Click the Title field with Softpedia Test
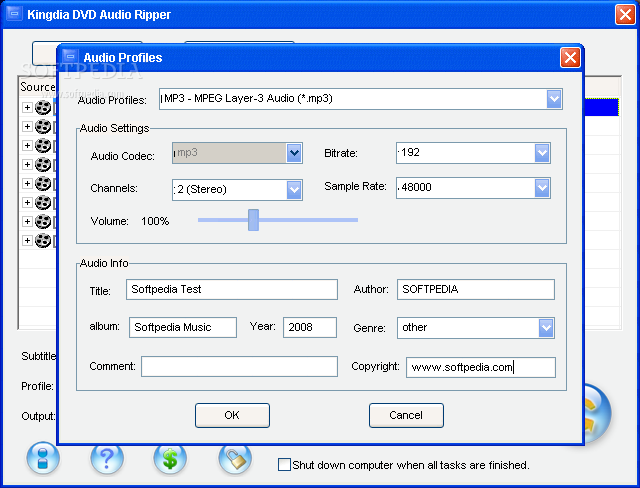Screen dimensions: 640x488 [x=232, y=289]
